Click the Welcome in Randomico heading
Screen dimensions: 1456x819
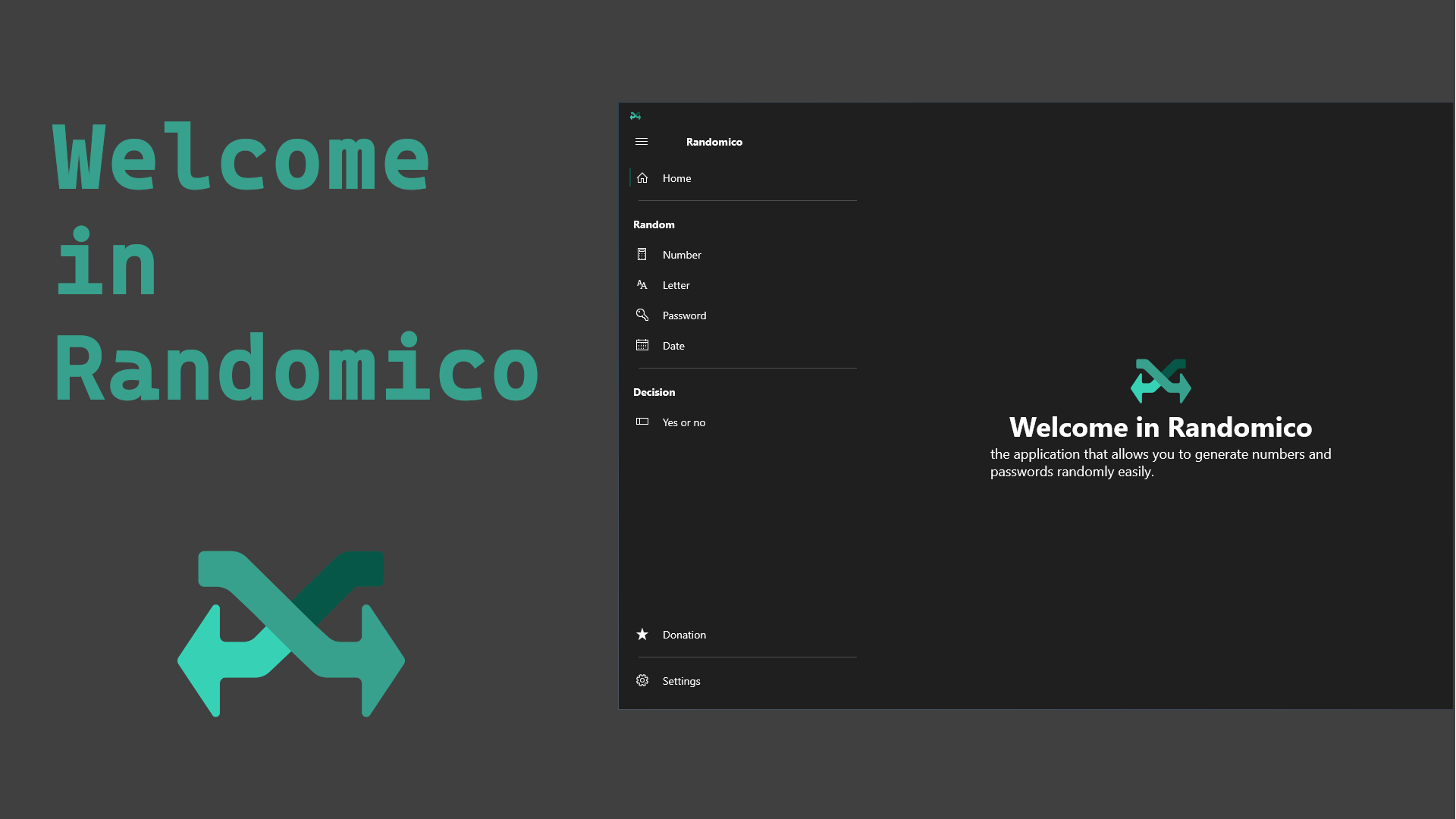(1160, 428)
